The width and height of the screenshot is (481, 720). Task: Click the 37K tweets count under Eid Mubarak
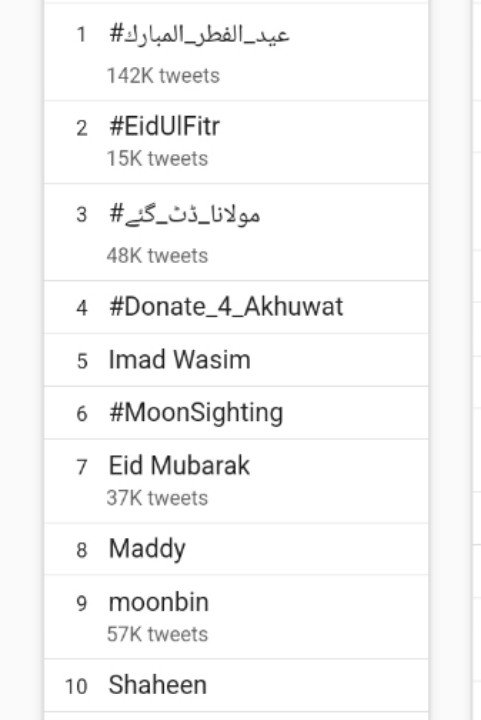tap(157, 498)
